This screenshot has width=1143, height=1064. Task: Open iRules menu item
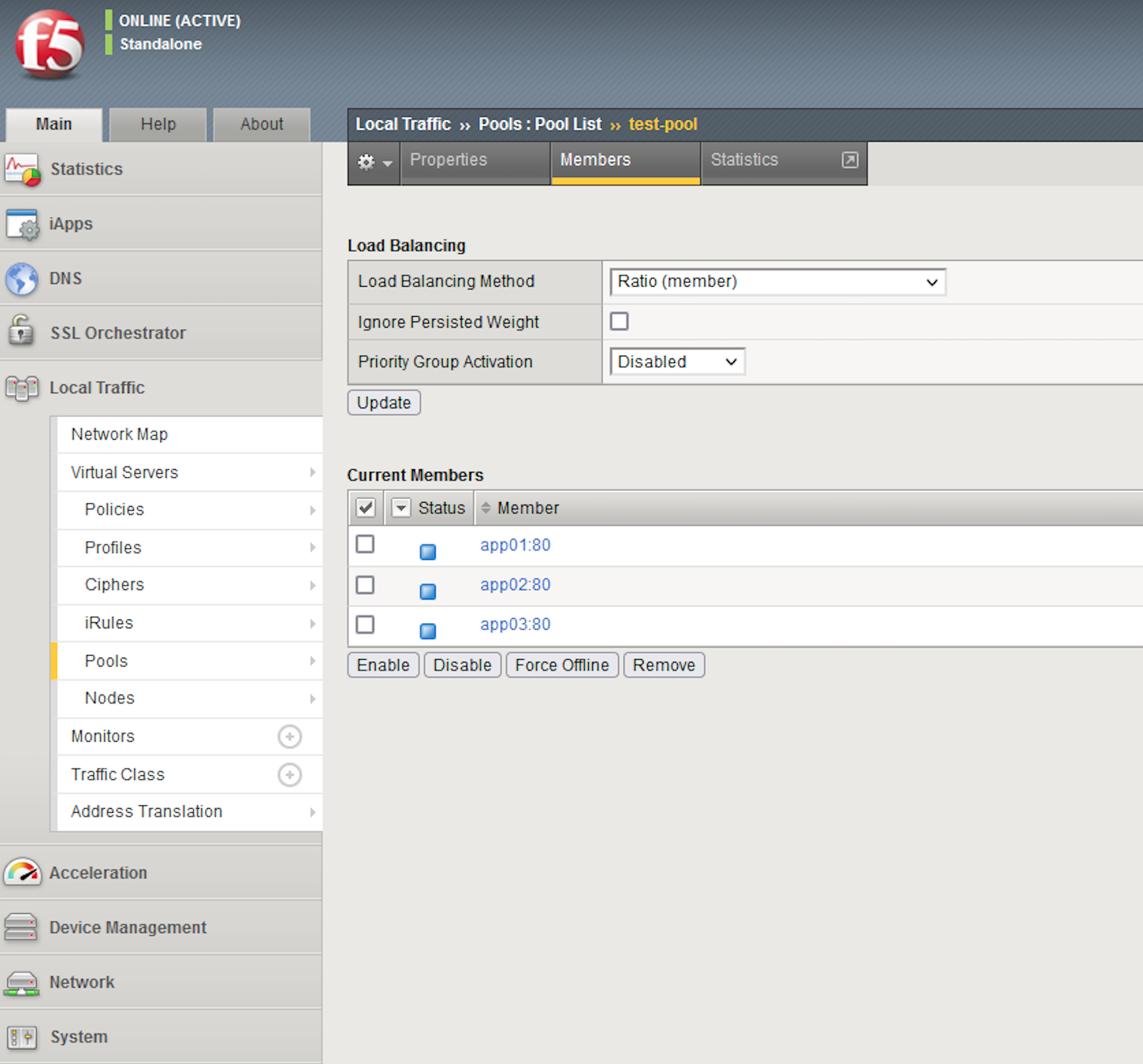[x=190, y=624]
